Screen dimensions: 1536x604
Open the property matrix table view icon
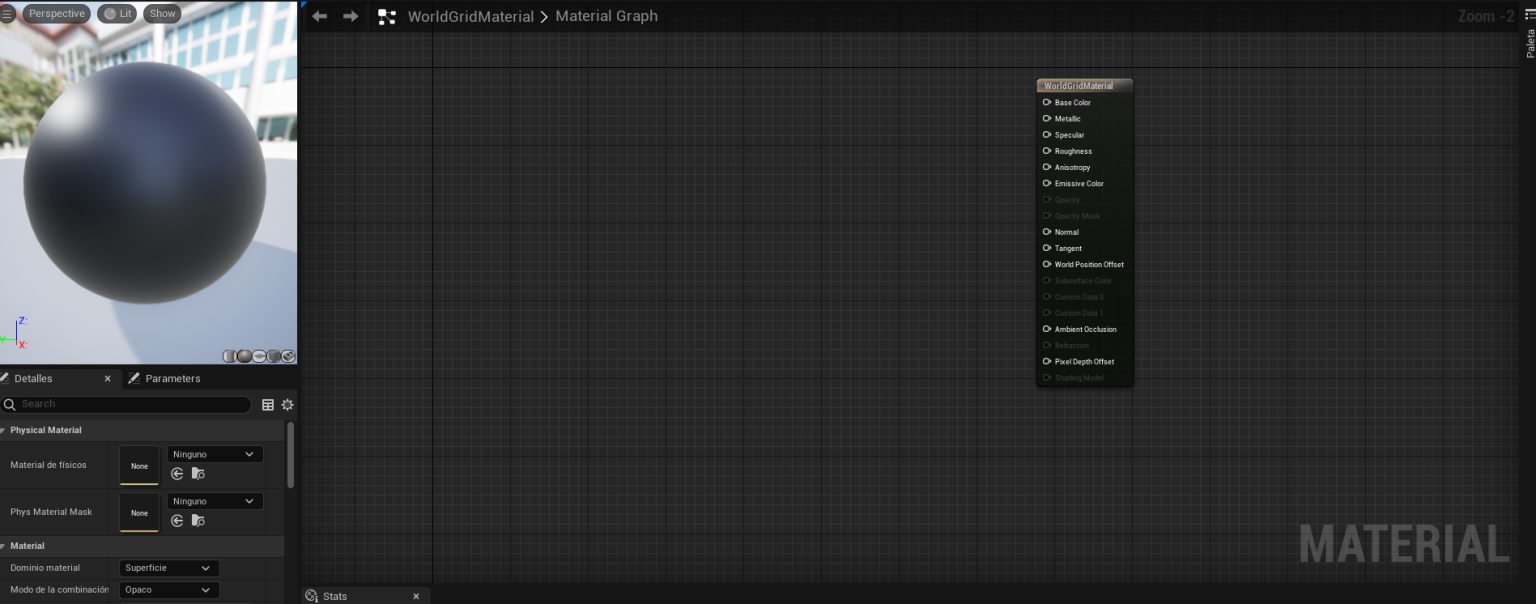point(268,405)
